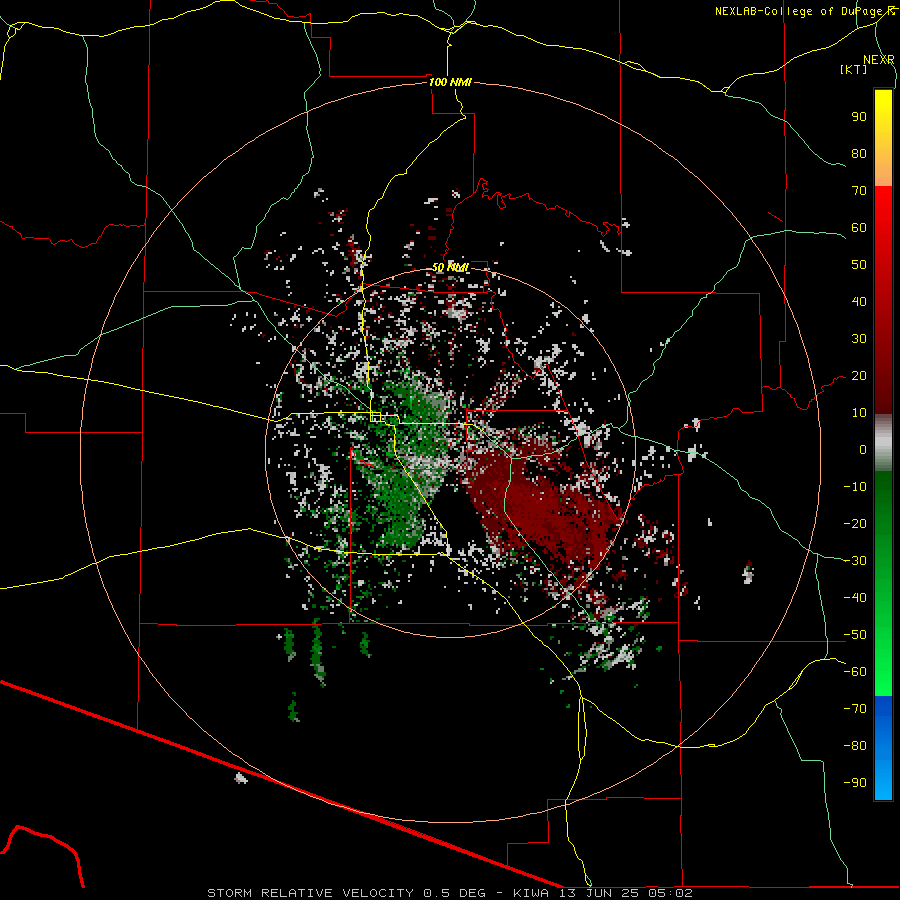The width and height of the screenshot is (900, 900).
Task: Click the 20 value on velocity scale
Action: tap(859, 376)
